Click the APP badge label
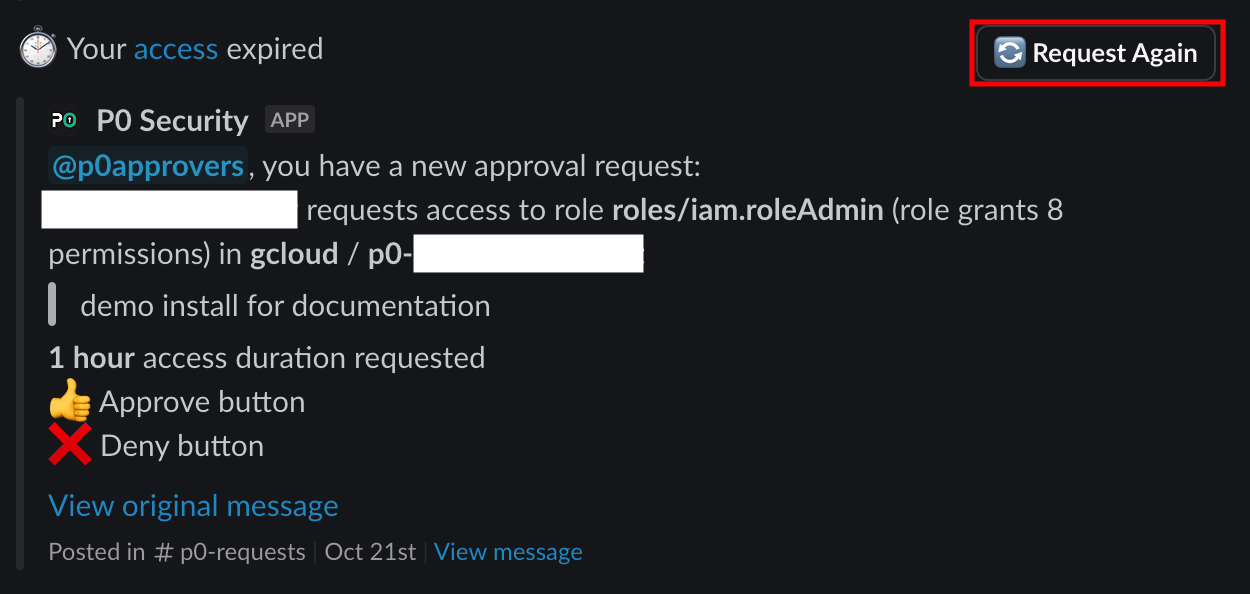The width and height of the screenshot is (1250, 594). tap(290, 120)
